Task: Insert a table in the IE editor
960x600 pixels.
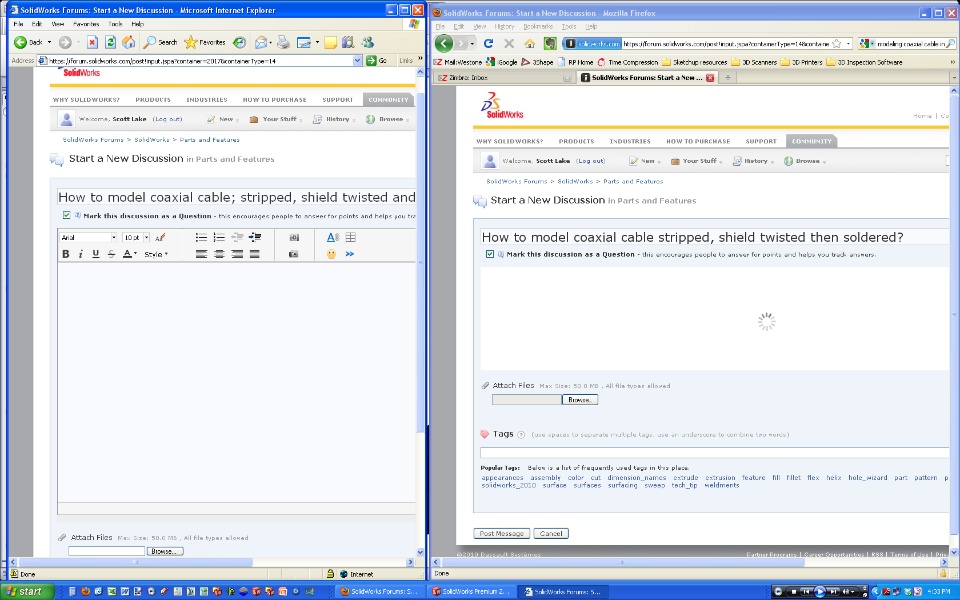Action: [x=351, y=238]
